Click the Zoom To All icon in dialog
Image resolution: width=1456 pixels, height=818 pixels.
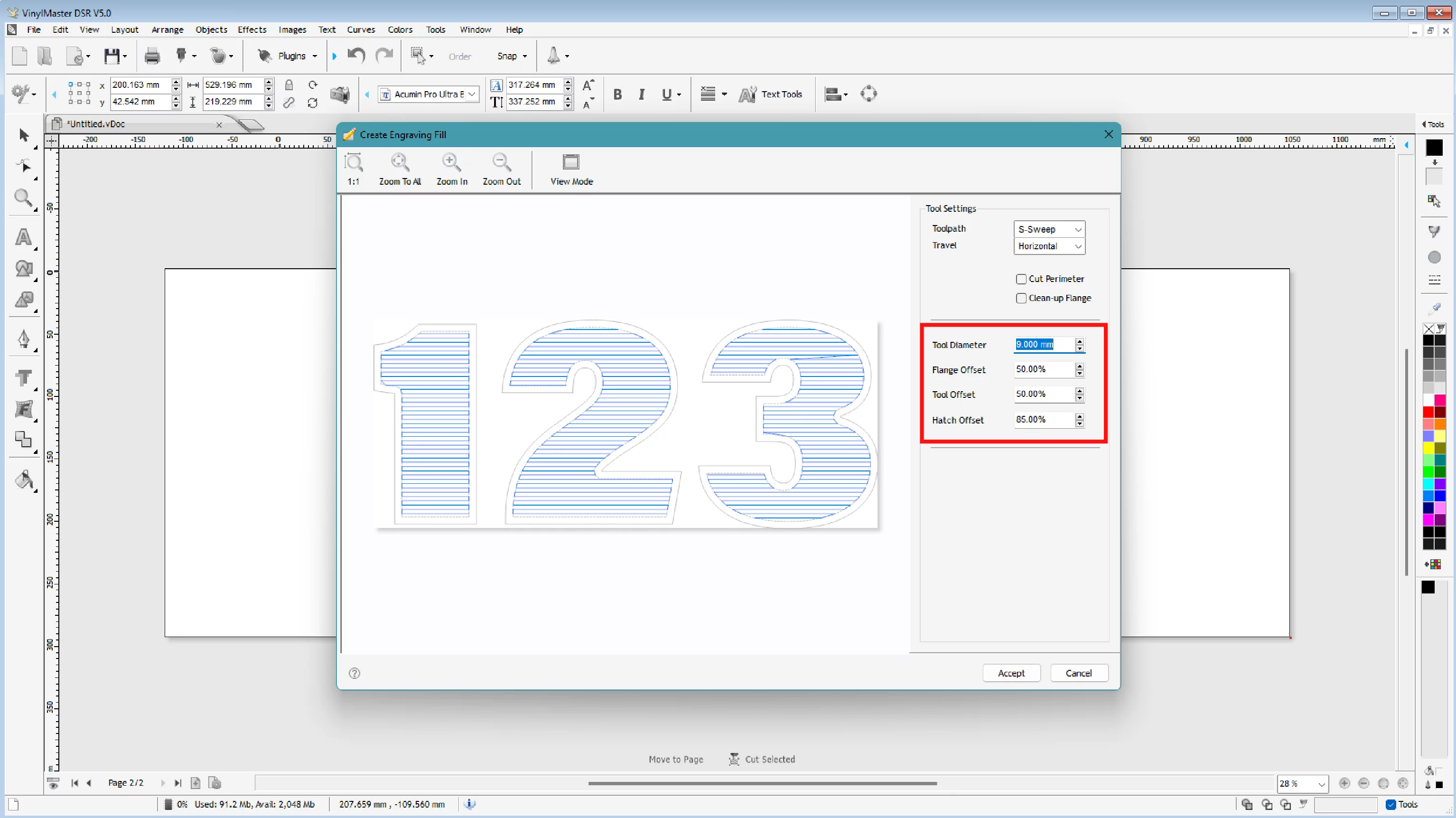(400, 162)
